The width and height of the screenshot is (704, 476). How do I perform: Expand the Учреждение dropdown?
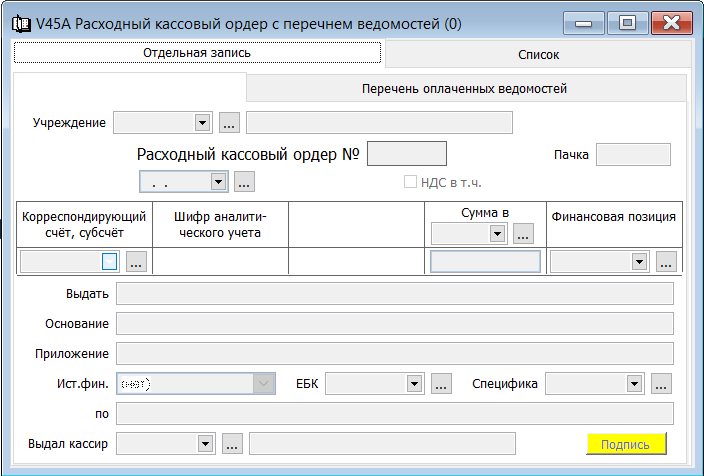[202, 123]
